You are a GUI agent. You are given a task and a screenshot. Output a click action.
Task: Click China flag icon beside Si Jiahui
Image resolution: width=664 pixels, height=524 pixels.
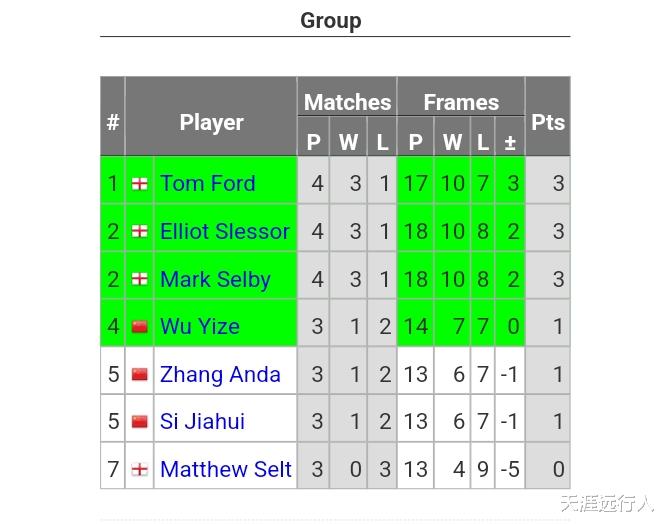140,421
